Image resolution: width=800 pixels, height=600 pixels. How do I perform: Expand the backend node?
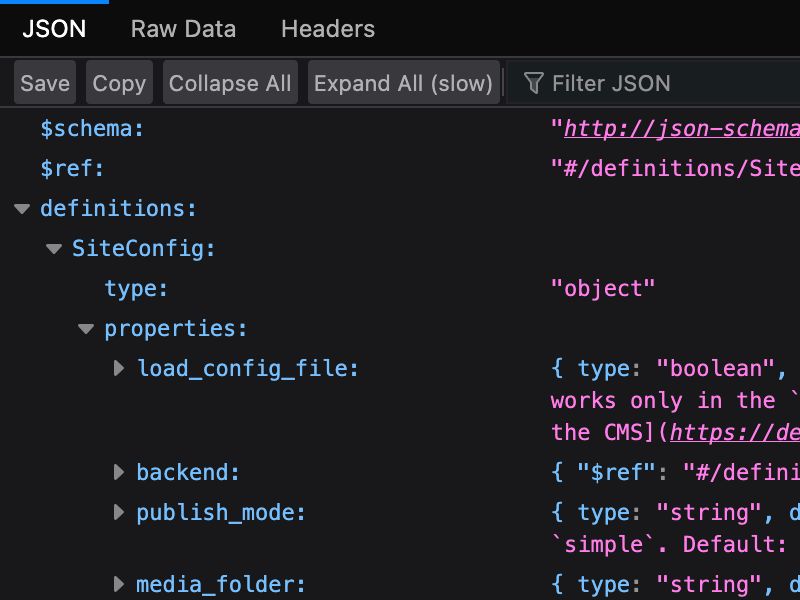coord(119,472)
